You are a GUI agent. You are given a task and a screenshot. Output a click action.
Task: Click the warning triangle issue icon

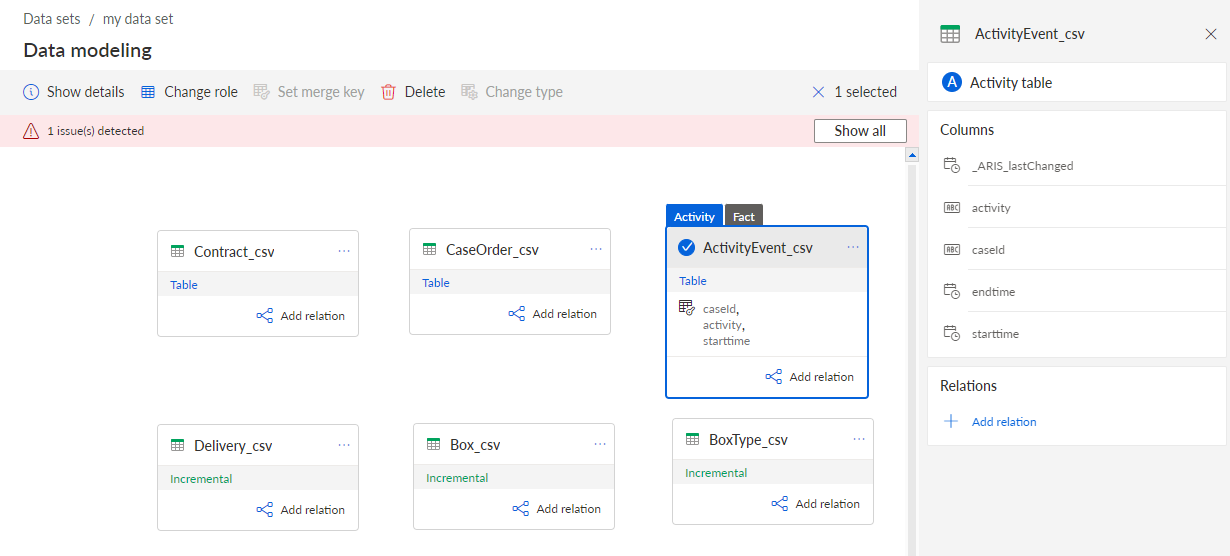[31, 131]
